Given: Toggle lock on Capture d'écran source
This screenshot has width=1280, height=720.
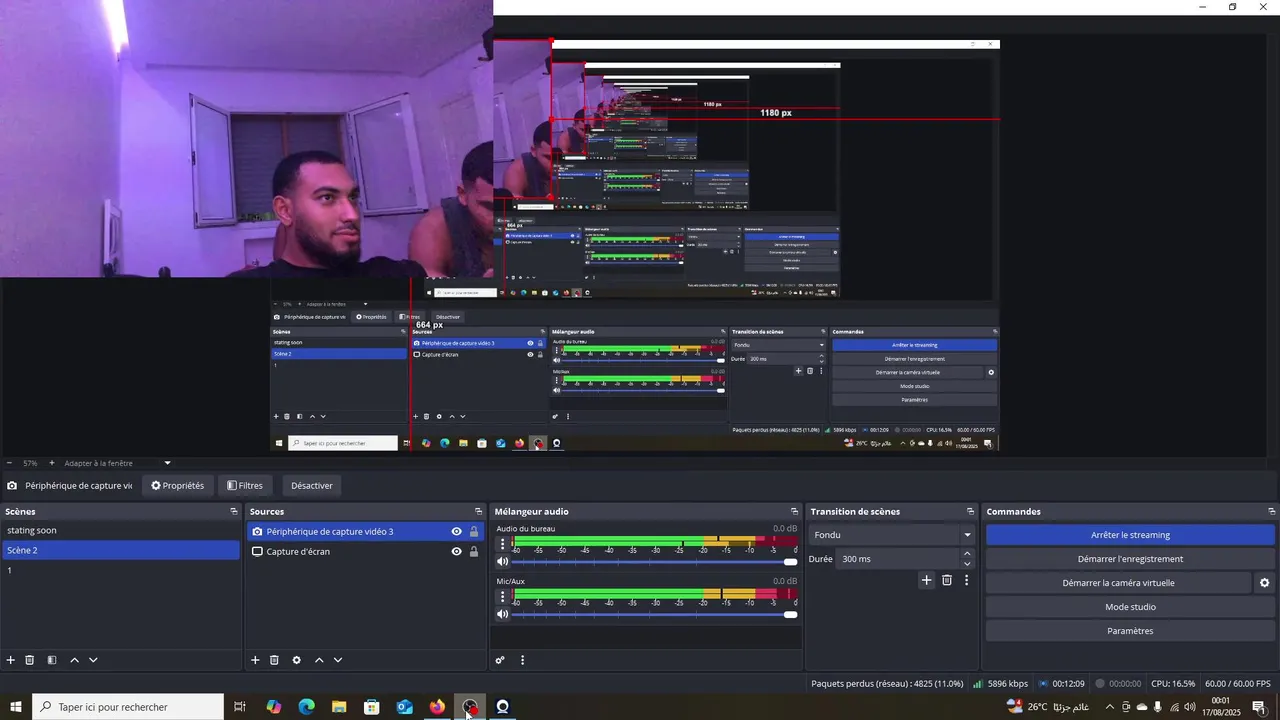Looking at the screenshot, I should click(x=474, y=551).
